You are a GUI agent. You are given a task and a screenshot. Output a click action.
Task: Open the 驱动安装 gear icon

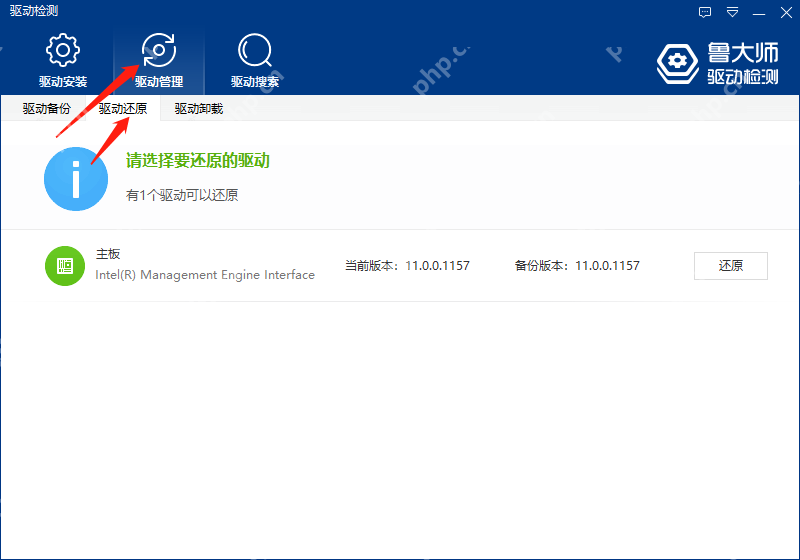(63, 50)
